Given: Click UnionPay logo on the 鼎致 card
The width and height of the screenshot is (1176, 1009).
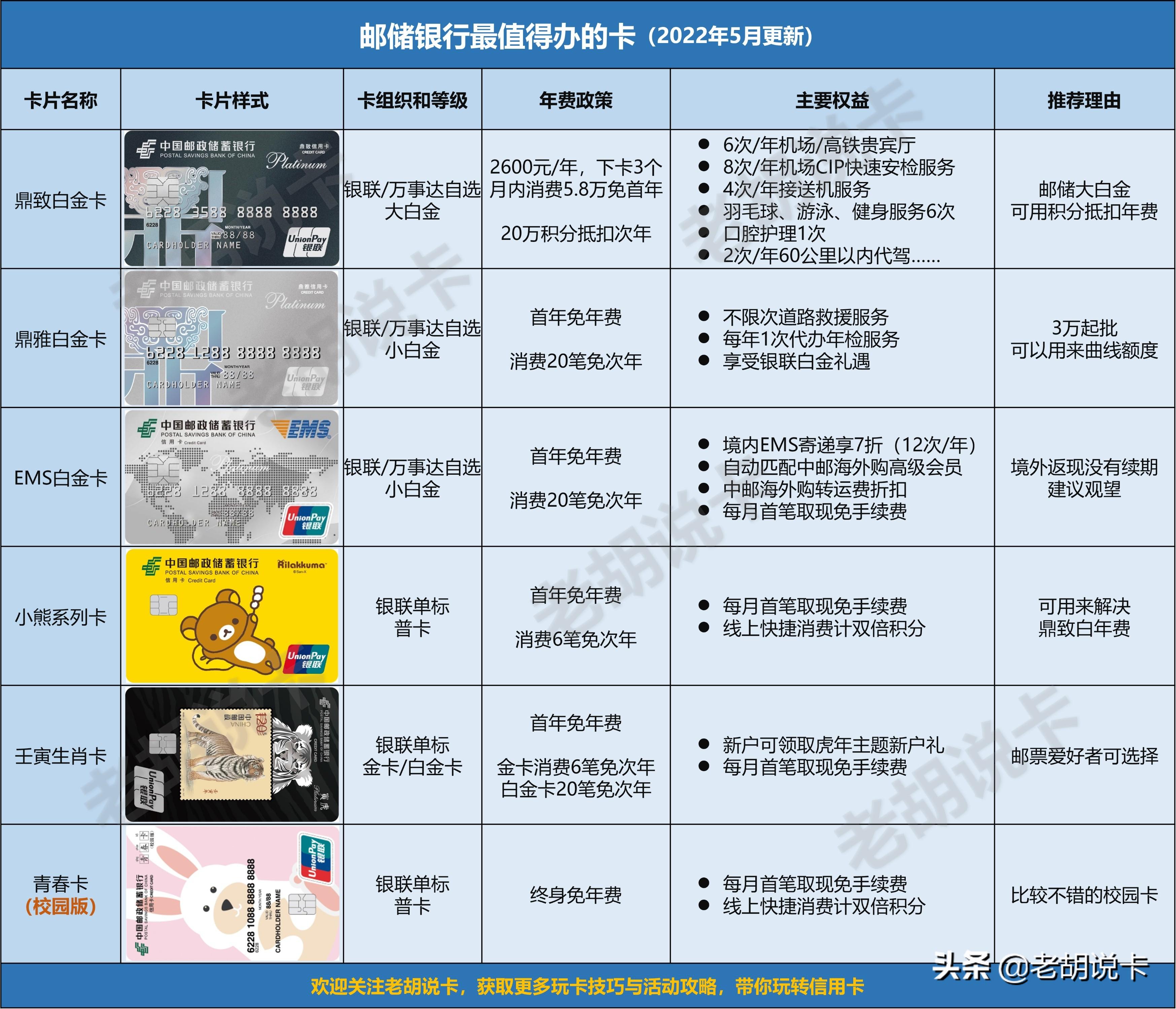Looking at the screenshot, I should tap(307, 242).
